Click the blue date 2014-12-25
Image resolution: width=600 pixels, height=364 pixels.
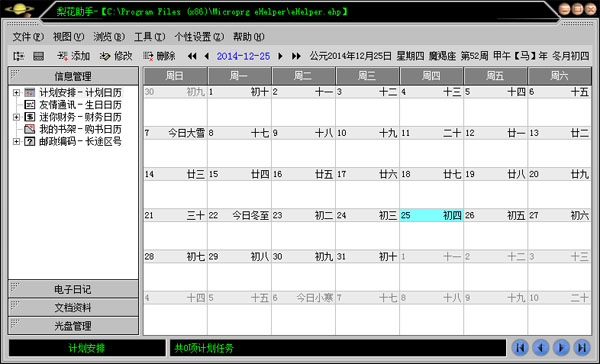coord(243,56)
